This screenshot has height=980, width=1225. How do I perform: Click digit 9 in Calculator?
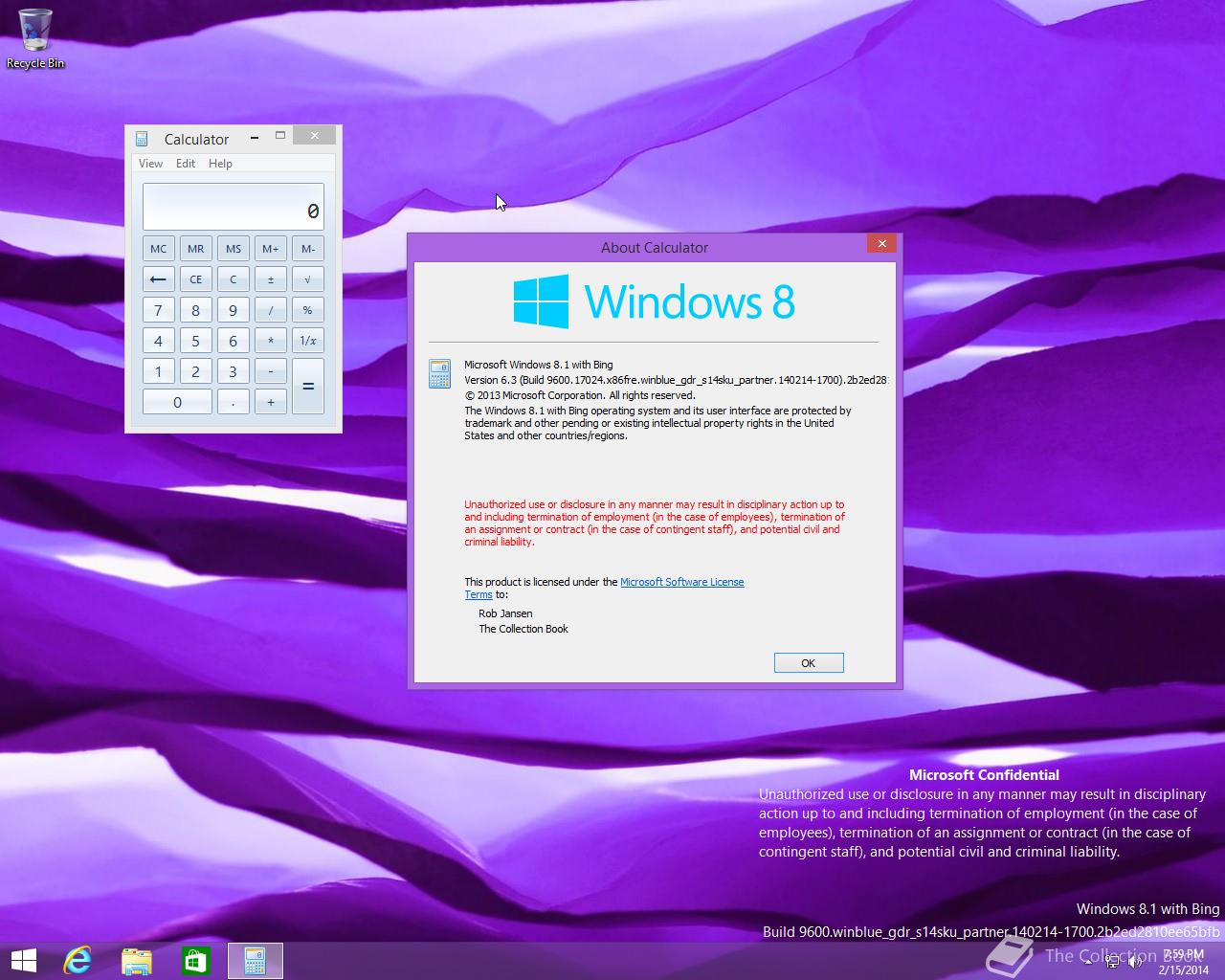pyautogui.click(x=234, y=310)
